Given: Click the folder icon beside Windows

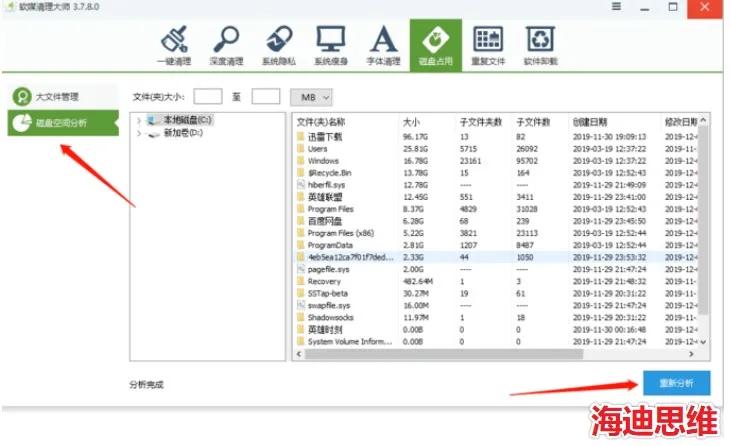Looking at the screenshot, I should (x=301, y=161).
